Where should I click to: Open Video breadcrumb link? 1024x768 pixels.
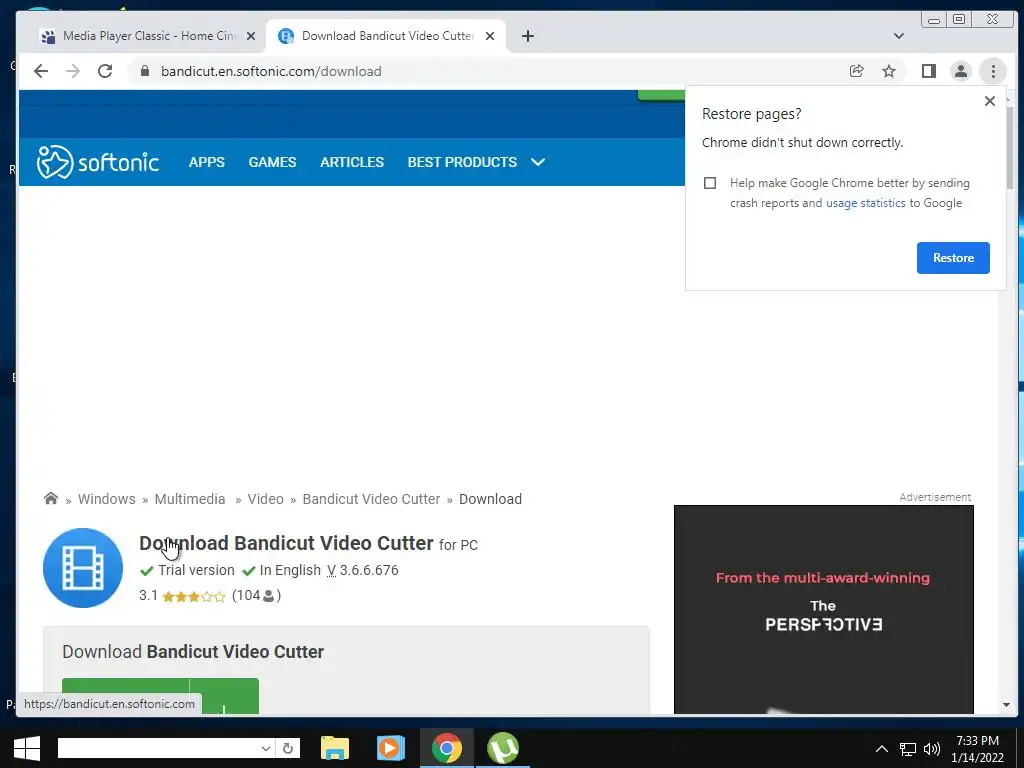[x=265, y=499]
